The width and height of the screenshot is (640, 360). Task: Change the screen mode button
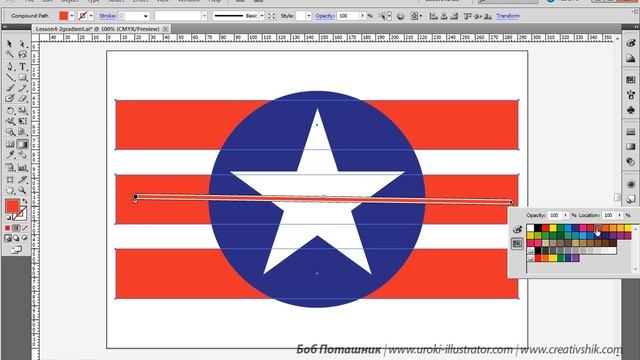[16, 250]
